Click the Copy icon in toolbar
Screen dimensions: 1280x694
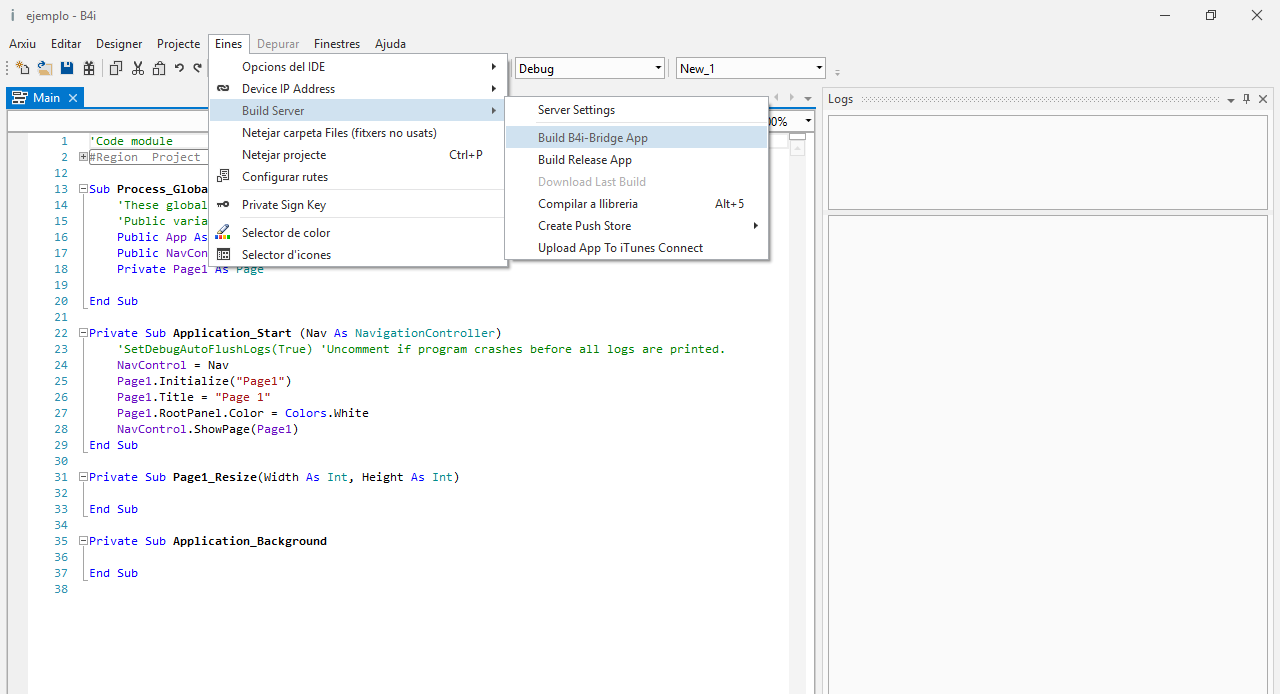point(116,69)
